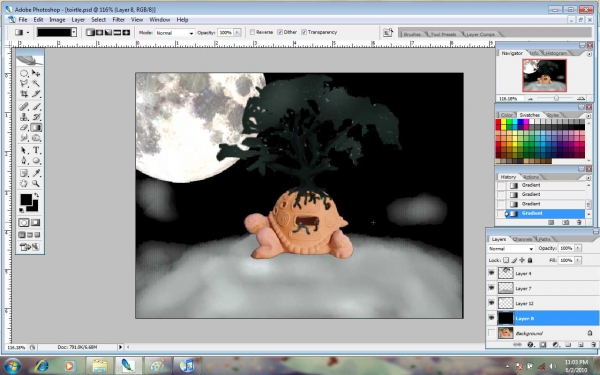The image size is (600, 375).
Task: Select the Pen tool
Action: pos(24,160)
